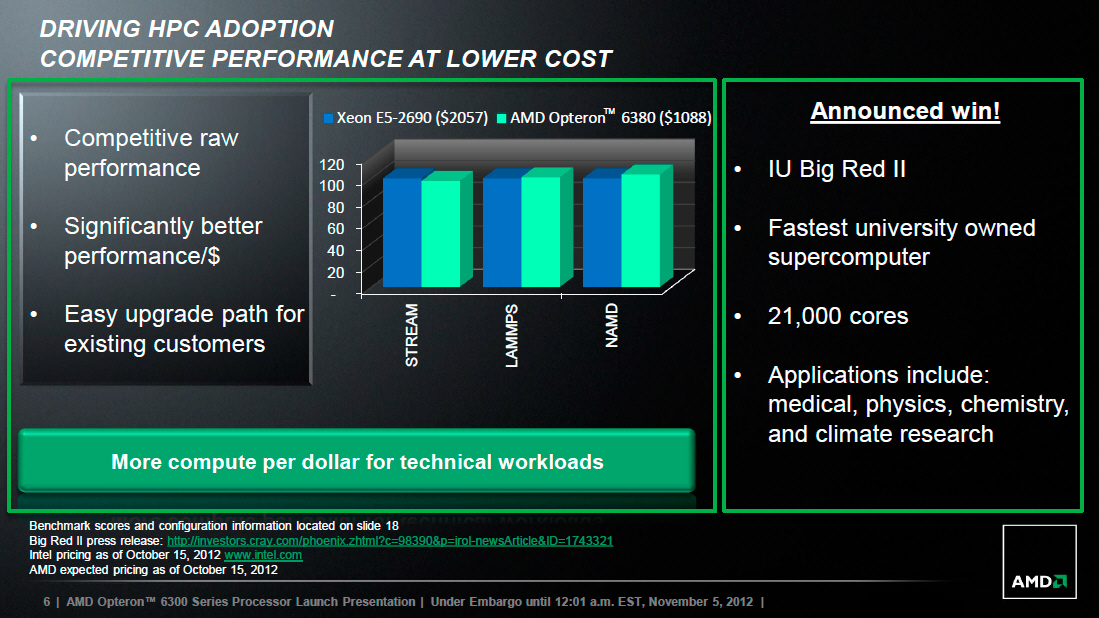This screenshot has height=618, width=1099.
Task: Select the 'Fastest university owned supercomputer' bullet
Action: (901, 242)
